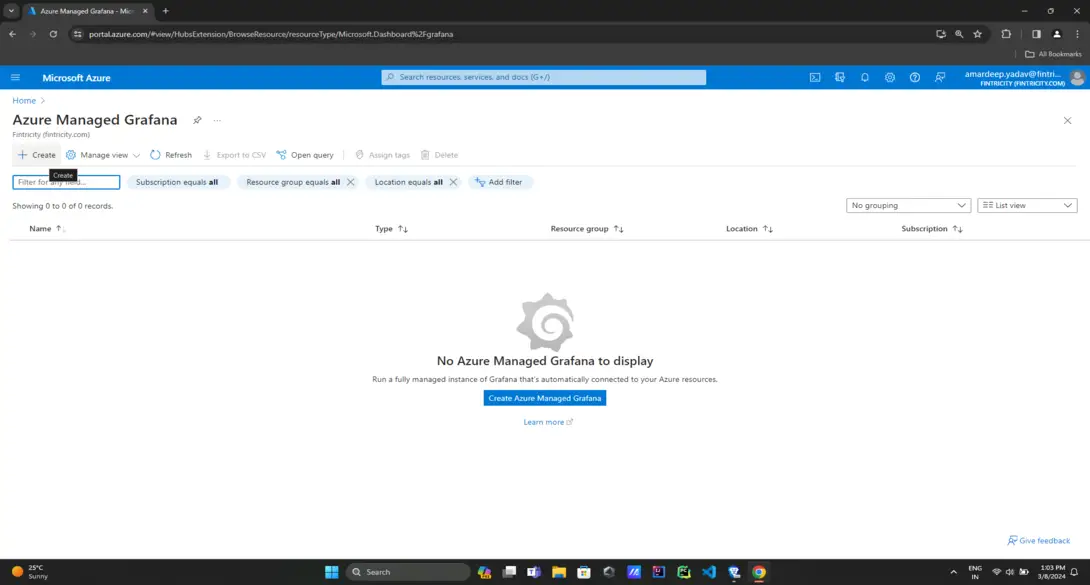Open the List view dropdown
This screenshot has width=1090, height=585.
pyautogui.click(x=1027, y=206)
